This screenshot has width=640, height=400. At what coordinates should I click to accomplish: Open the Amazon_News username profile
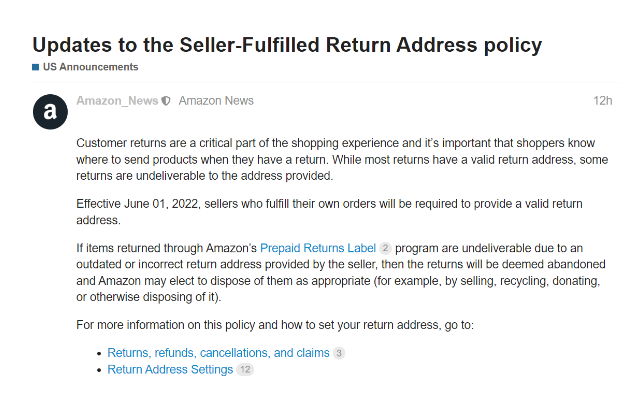click(x=117, y=101)
